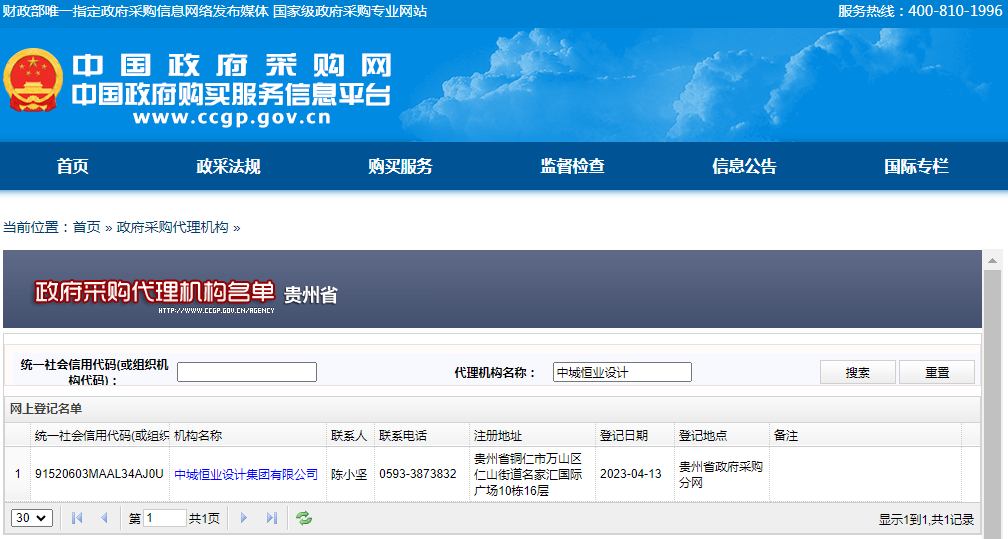
Task: Sort by 机构名称 column header
Action: (248, 435)
